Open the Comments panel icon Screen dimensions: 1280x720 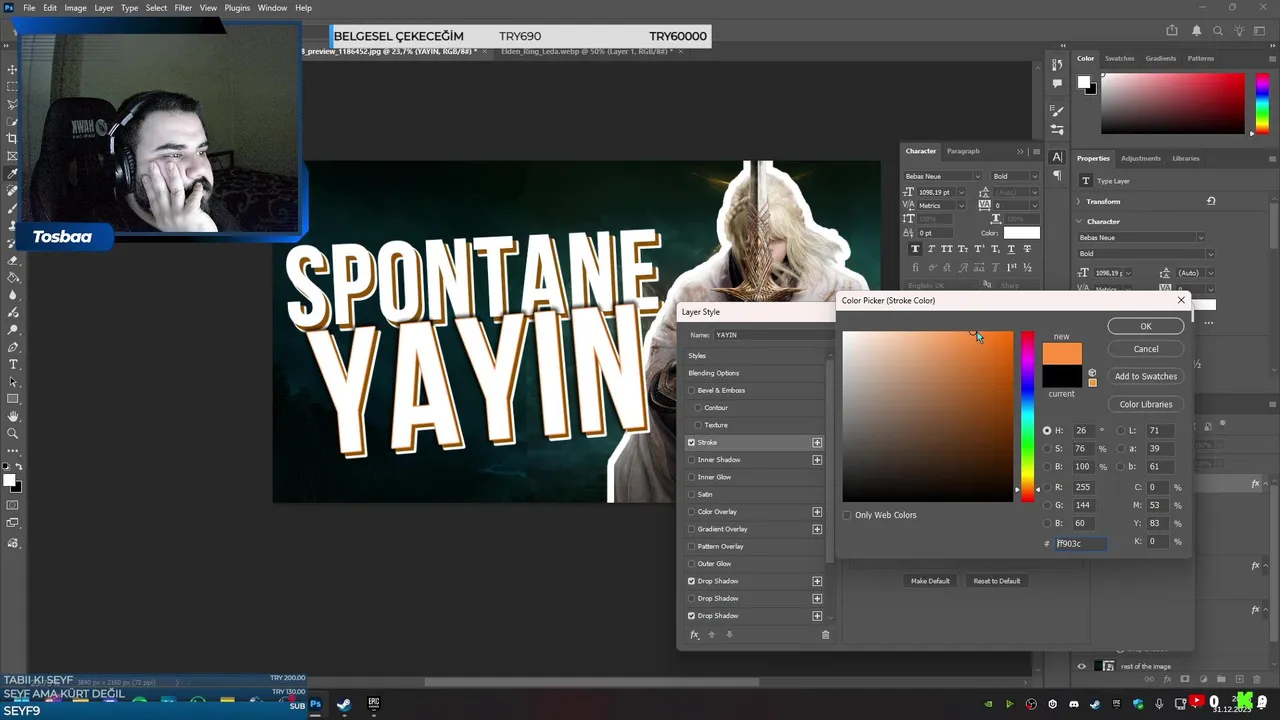[x=1057, y=83]
